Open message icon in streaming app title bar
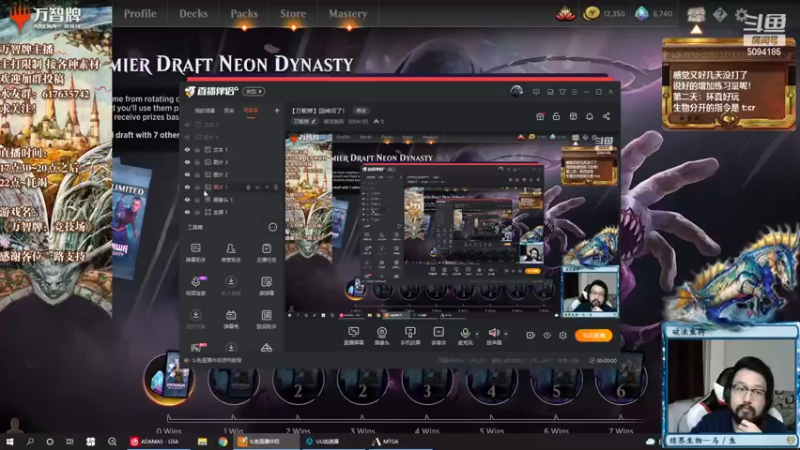Image resolution: width=800 pixels, height=450 pixels. tap(536, 92)
